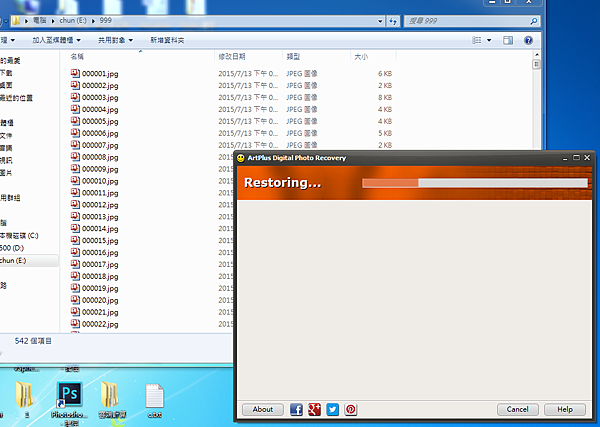Click 999 folder in the address breadcrumb
The height and width of the screenshot is (427, 600).
106,21
